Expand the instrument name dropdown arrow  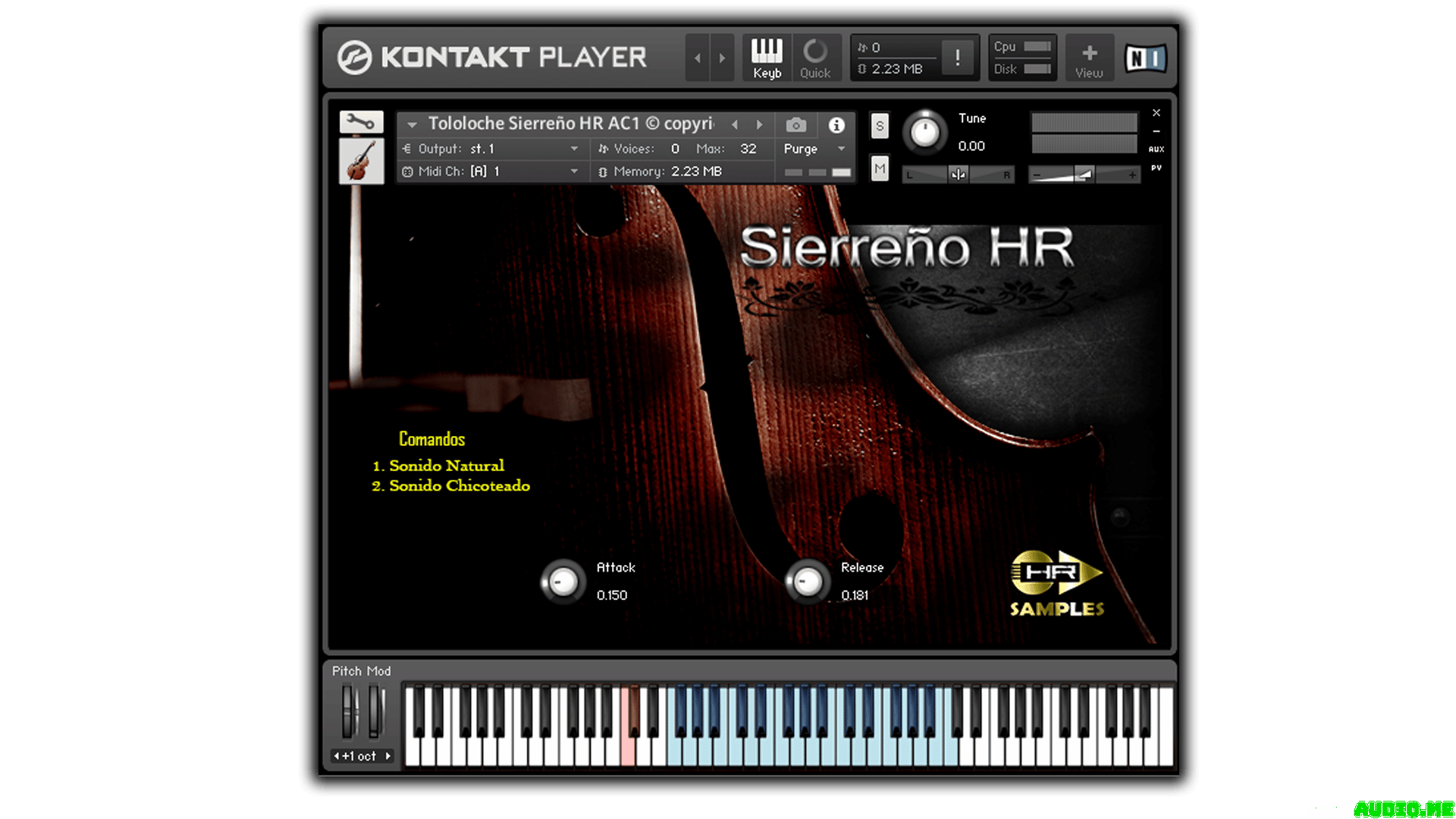pos(412,124)
